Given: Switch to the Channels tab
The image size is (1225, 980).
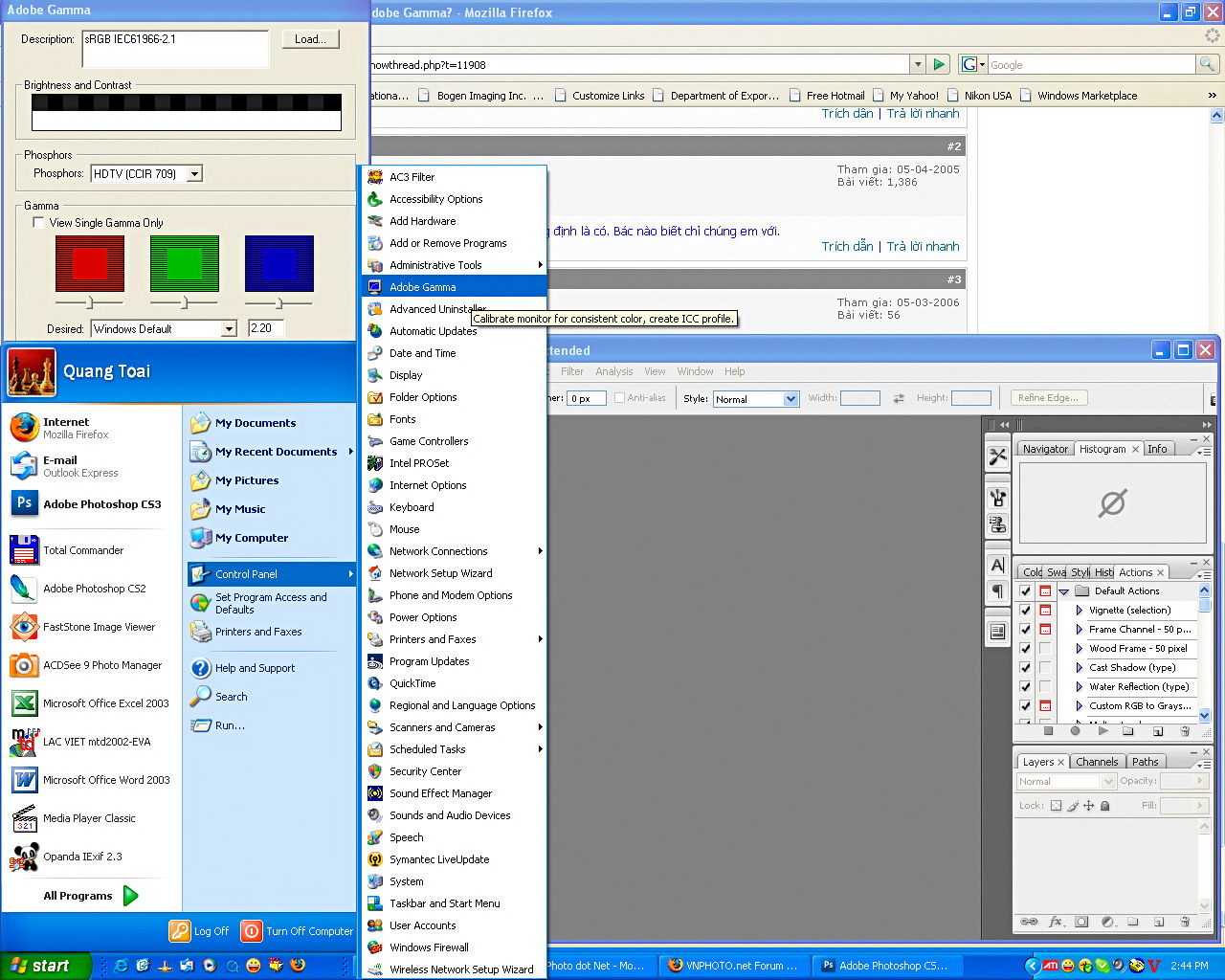Looking at the screenshot, I should (1096, 762).
